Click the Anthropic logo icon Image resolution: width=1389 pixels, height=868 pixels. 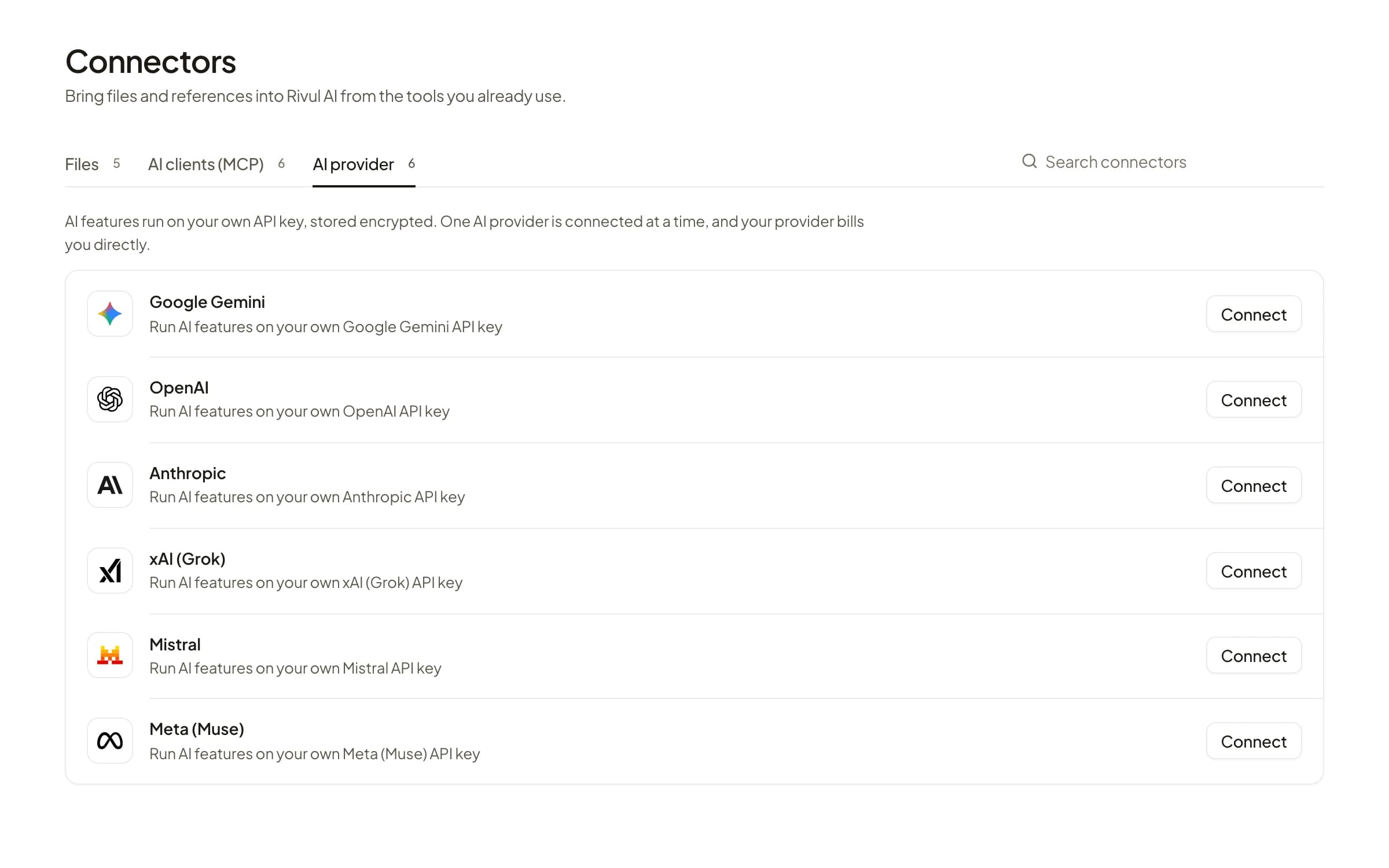(110, 485)
